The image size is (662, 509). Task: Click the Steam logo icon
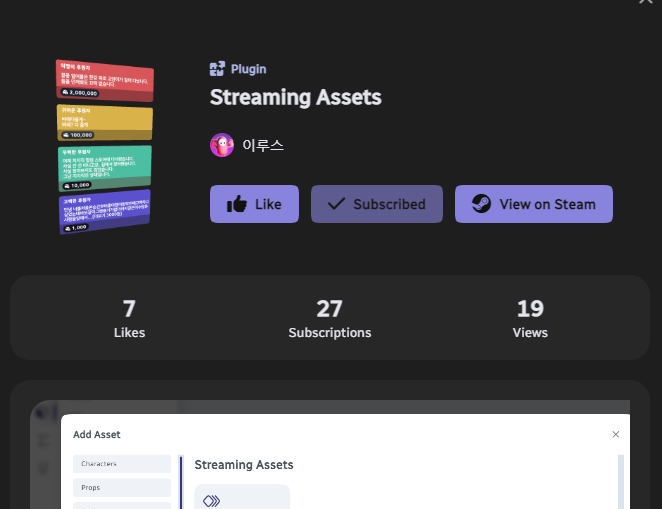(x=481, y=203)
